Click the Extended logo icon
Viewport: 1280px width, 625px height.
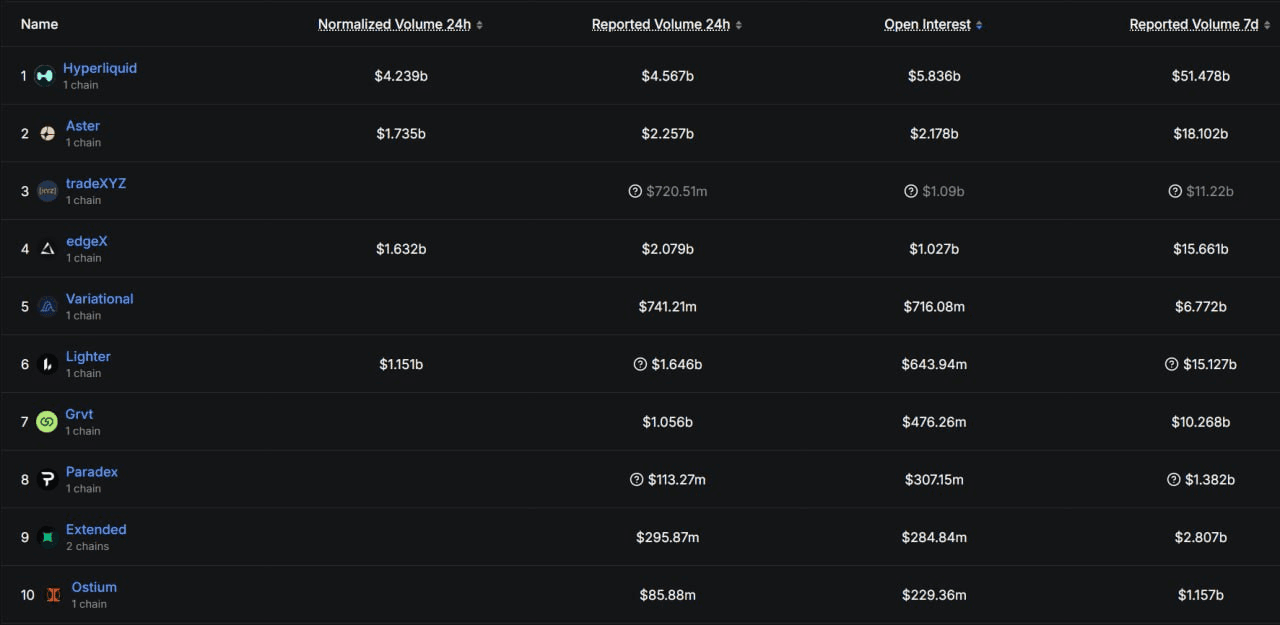pos(47,537)
